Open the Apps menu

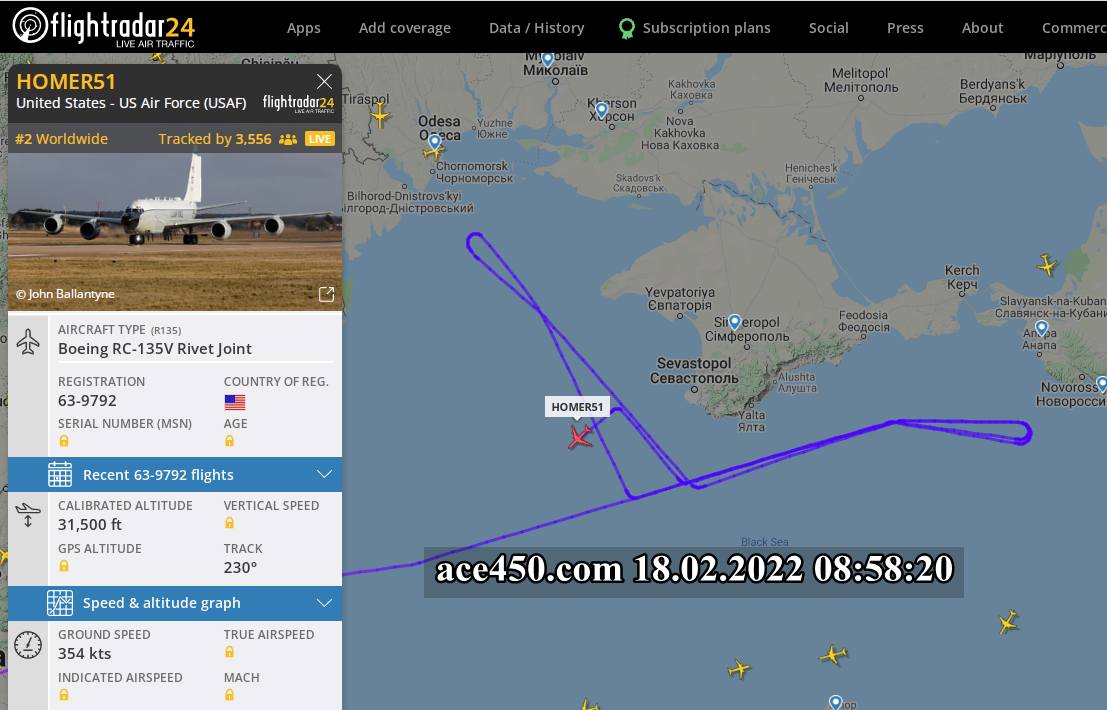pyautogui.click(x=304, y=28)
